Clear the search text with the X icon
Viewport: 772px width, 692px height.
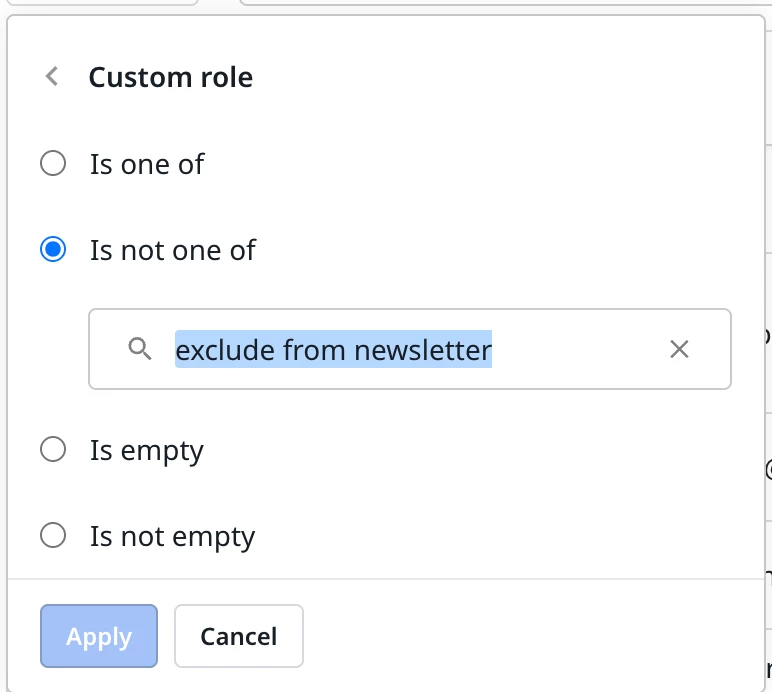(x=679, y=349)
